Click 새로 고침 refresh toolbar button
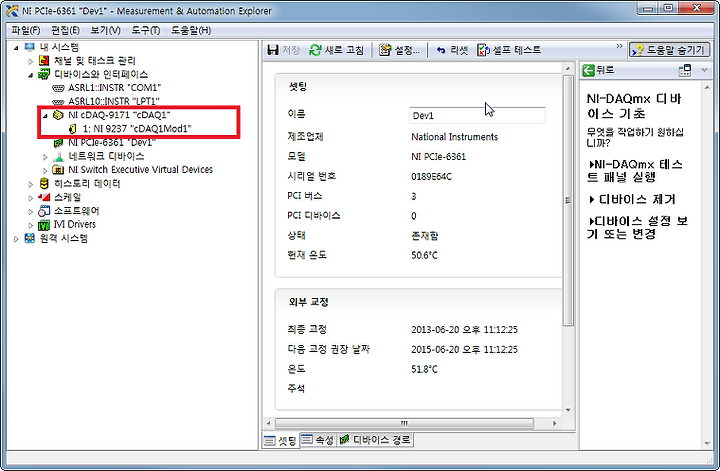Viewport: 720px width, 471px height. (x=337, y=50)
